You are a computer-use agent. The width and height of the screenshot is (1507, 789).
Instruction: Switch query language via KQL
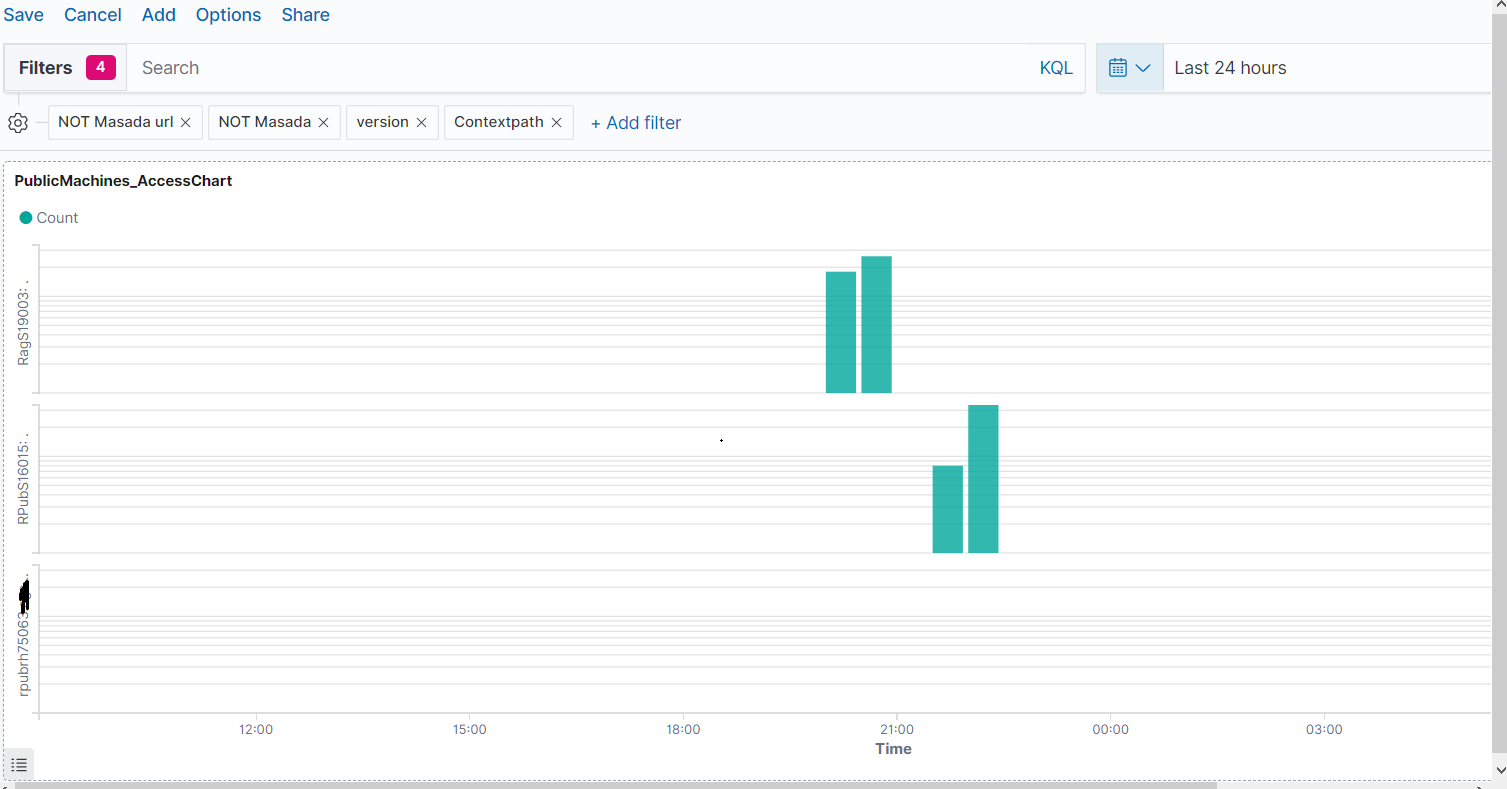(1056, 68)
